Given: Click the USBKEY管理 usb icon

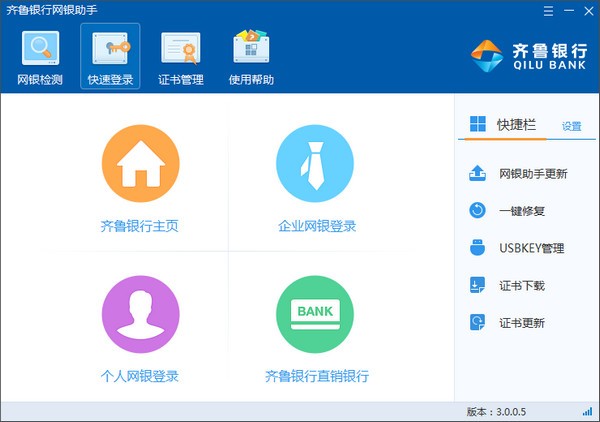Looking at the screenshot, I should click(x=477, y=248).
